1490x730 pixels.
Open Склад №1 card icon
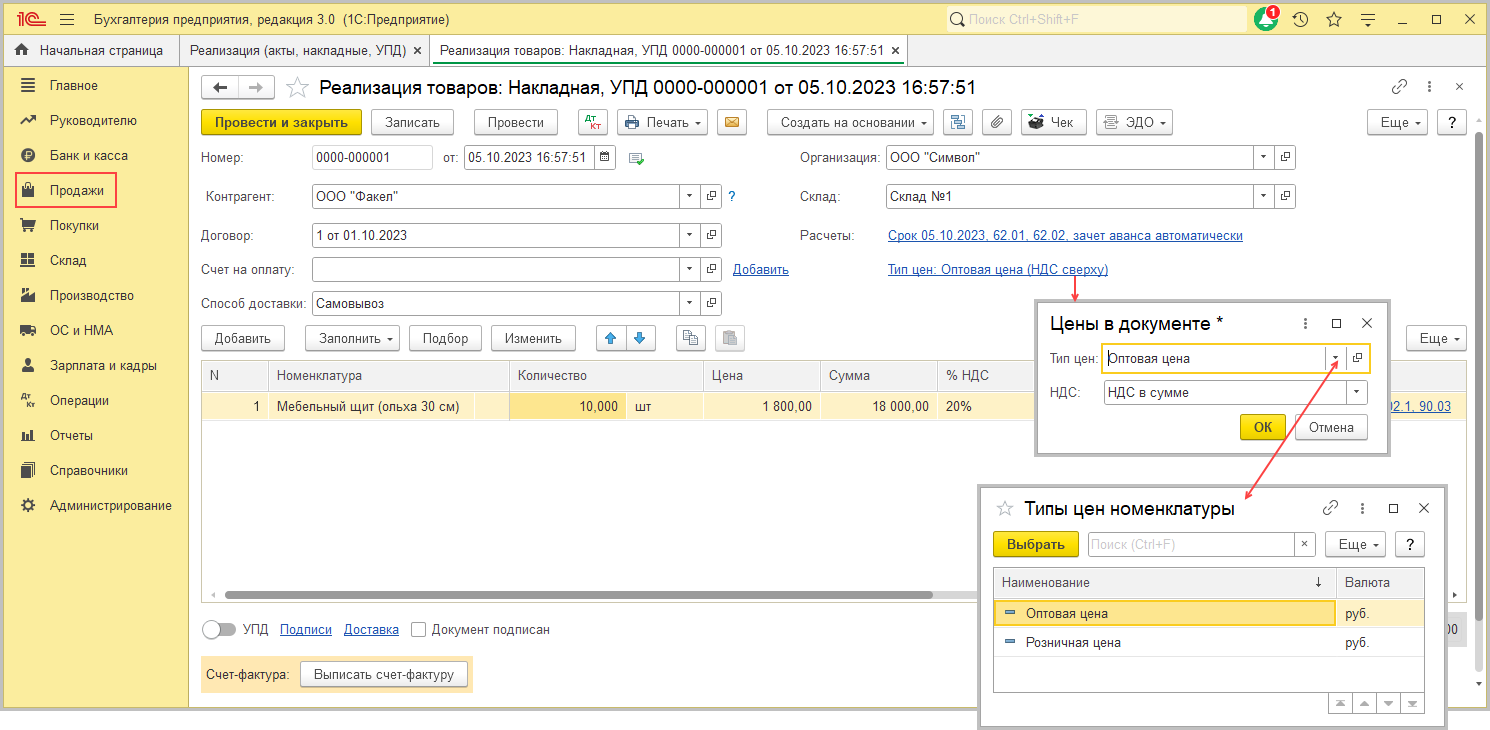point(1285,196)
